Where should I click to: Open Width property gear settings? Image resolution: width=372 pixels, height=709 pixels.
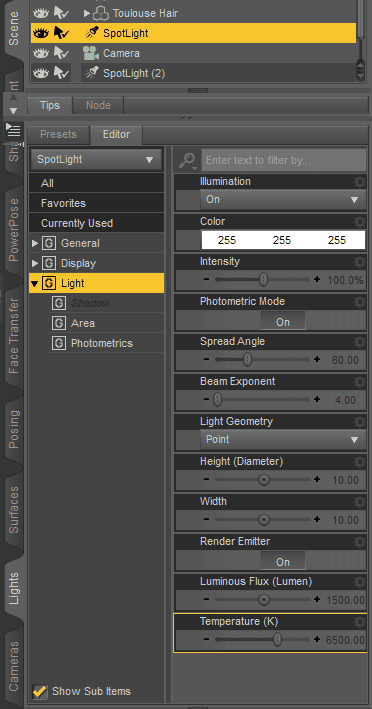coord(359,501)
